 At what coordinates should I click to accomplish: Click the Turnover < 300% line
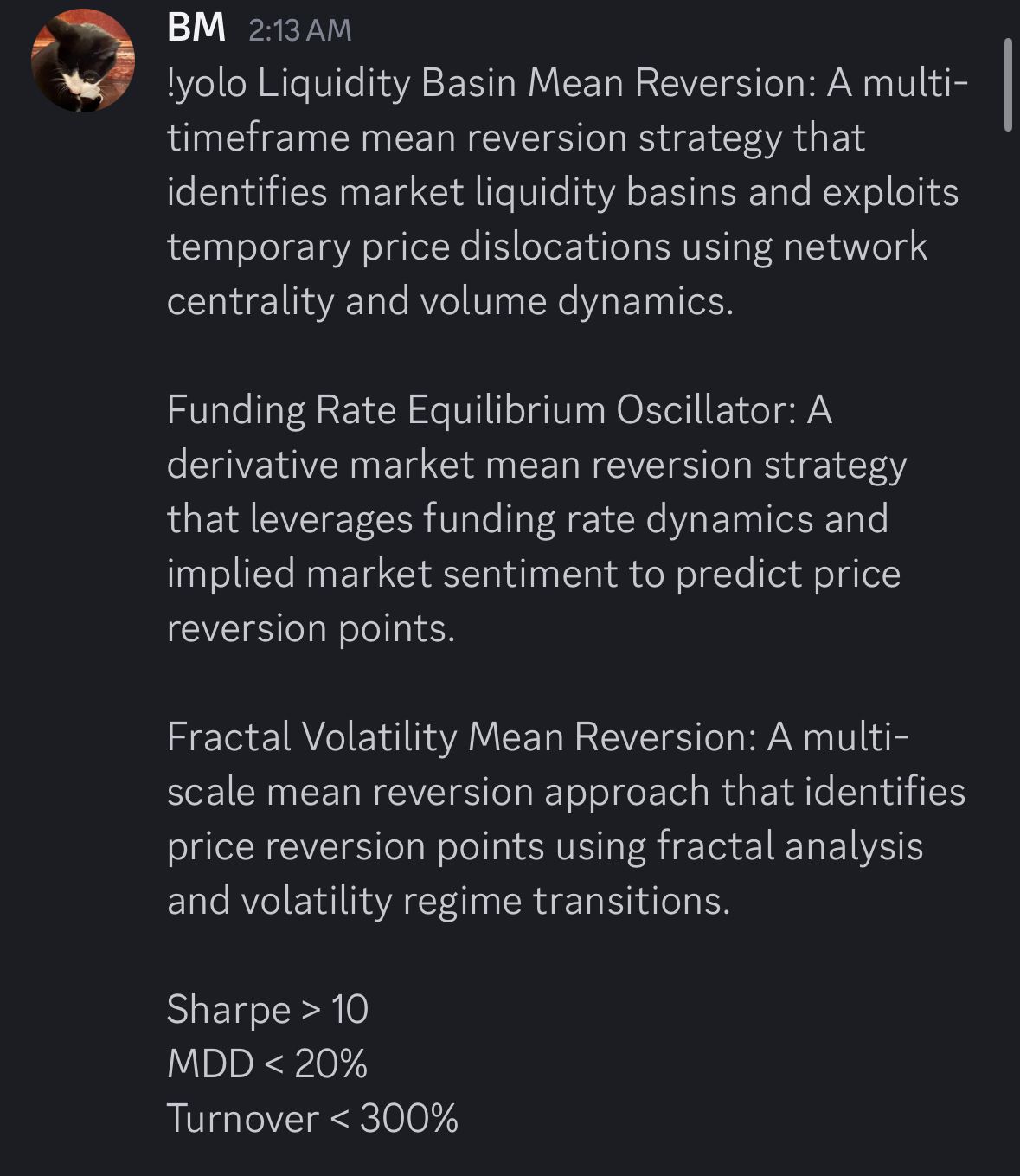coord(312,1118)
